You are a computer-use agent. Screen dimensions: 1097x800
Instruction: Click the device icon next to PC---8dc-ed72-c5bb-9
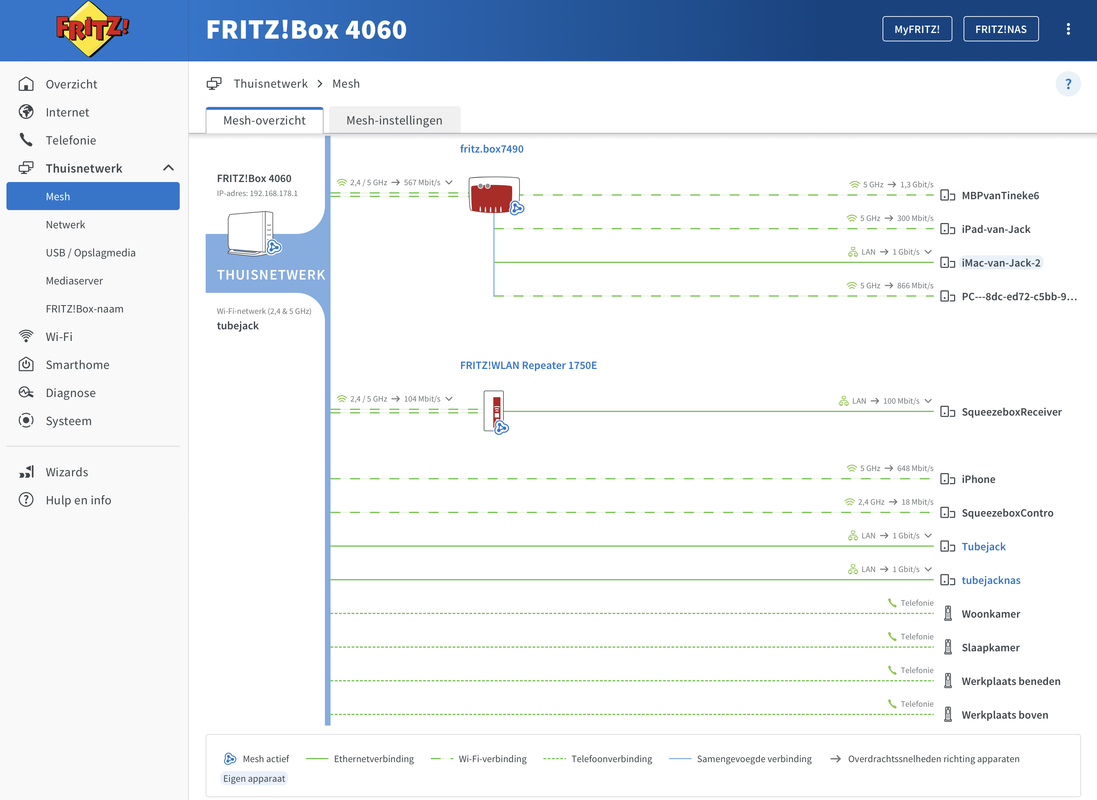[x=947, y=297]
